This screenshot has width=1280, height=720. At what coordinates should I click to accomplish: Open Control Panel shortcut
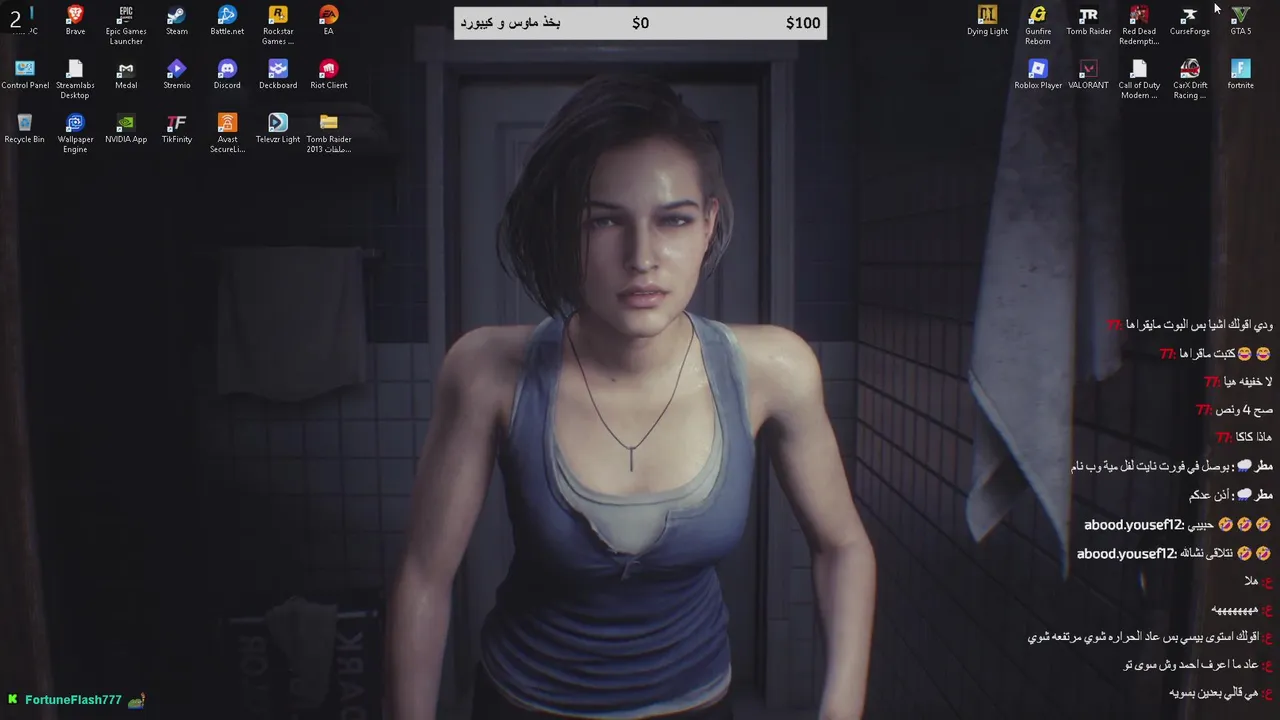(x=25, y=74)
